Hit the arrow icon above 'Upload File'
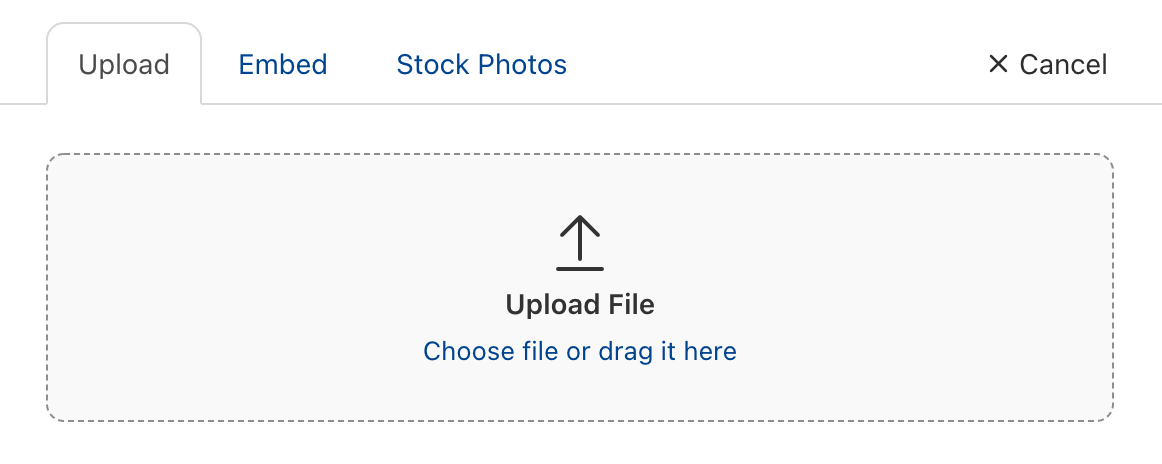 coord(580,243)
